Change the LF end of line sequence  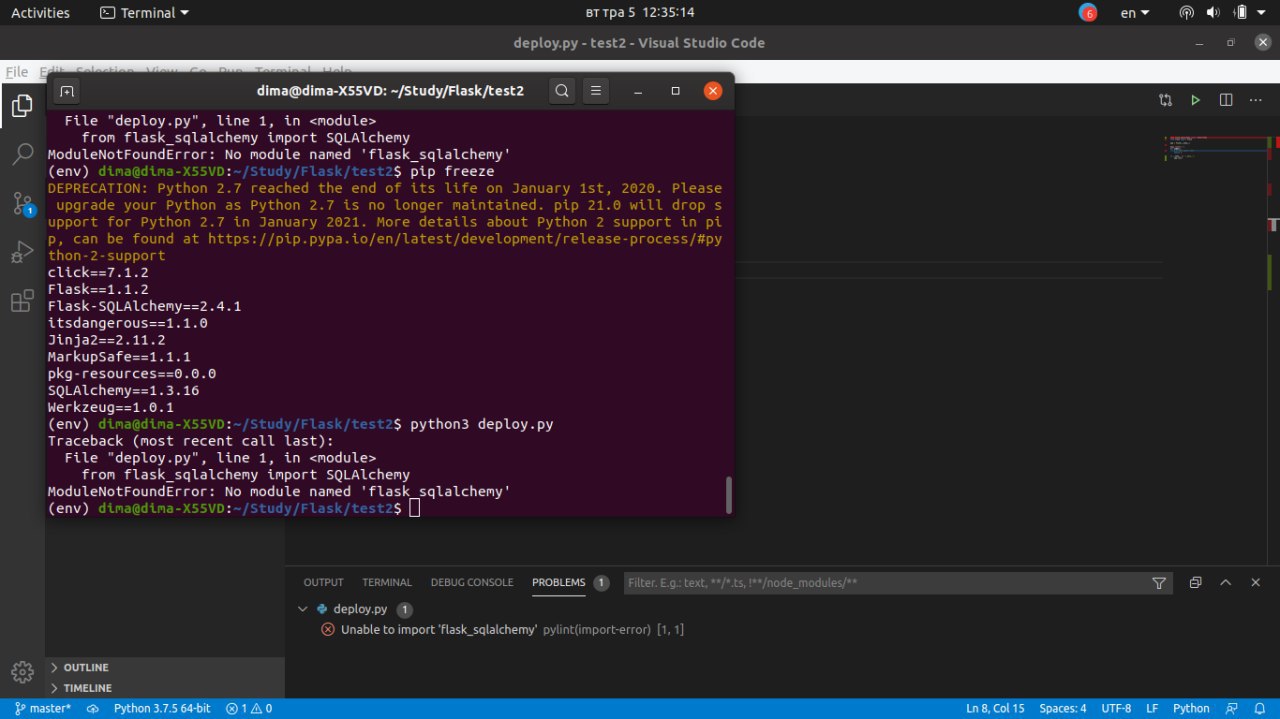point(1152,708)
